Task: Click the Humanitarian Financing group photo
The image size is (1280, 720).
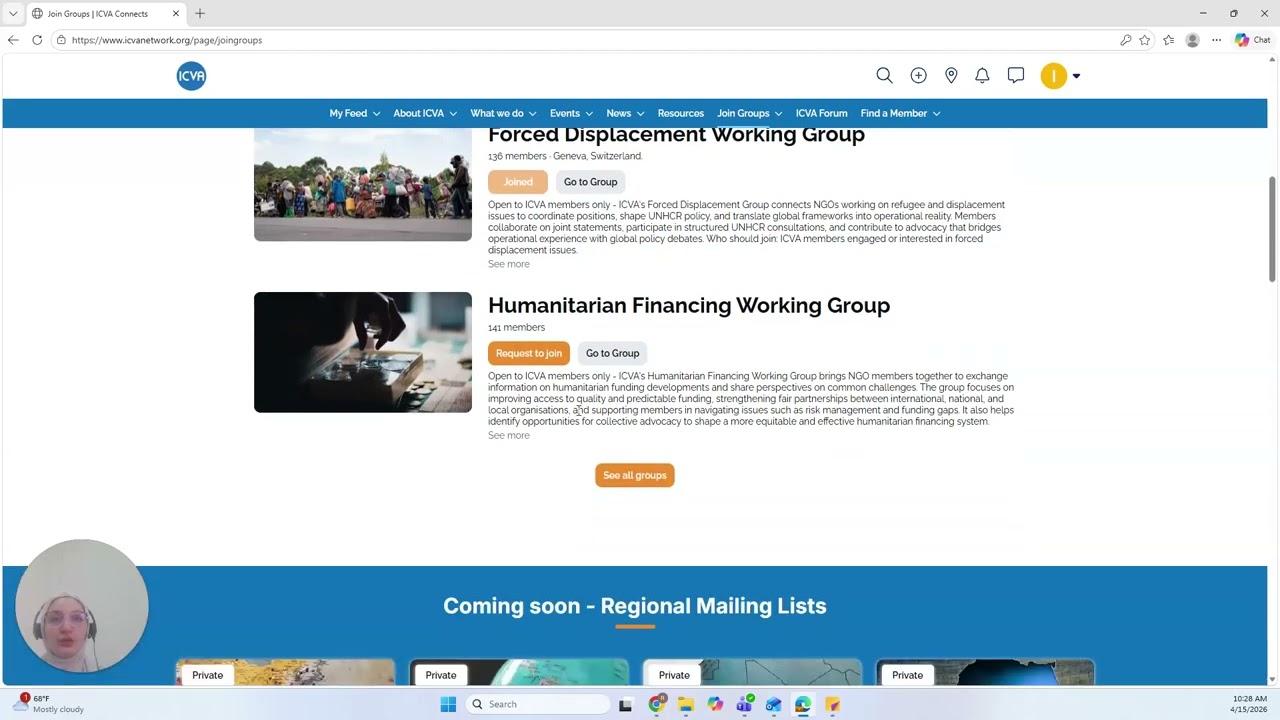Action: click(x=363, y=352)
